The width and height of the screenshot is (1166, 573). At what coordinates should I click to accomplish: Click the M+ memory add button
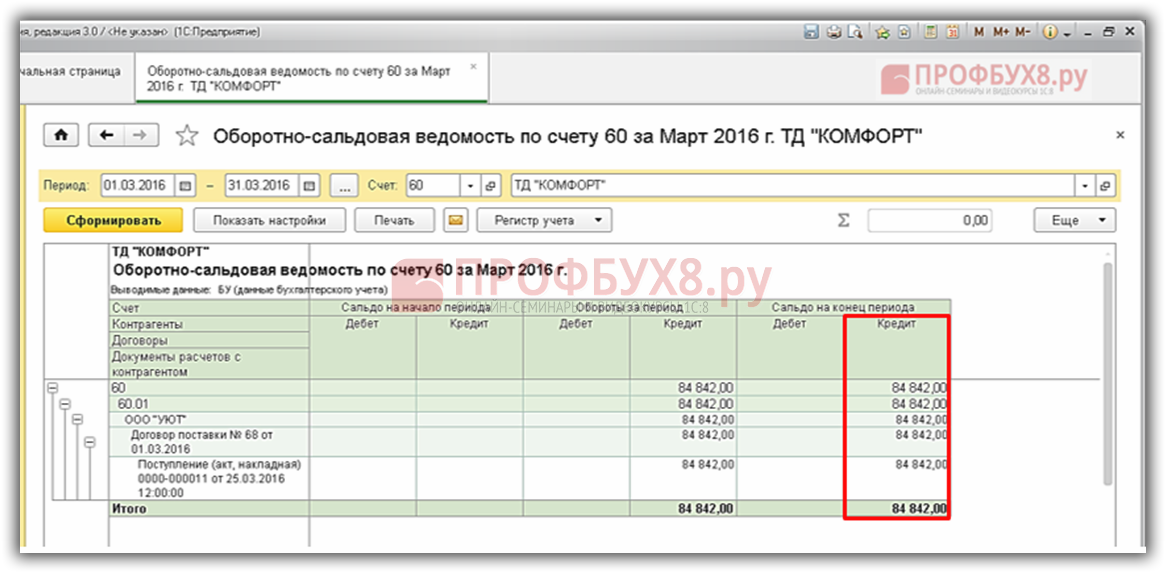[x=1001, y=32]
